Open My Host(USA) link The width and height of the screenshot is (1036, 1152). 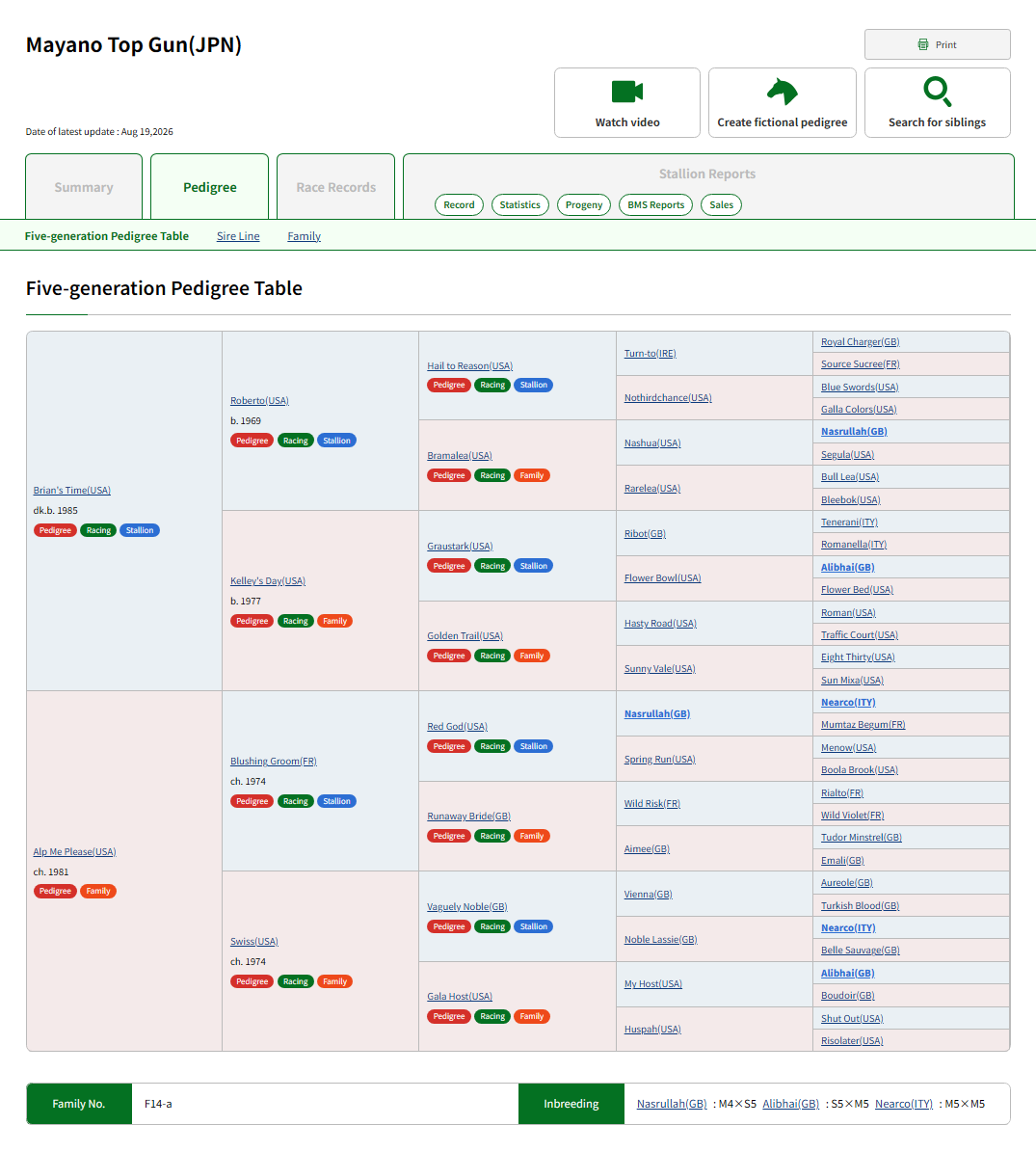click(x=652, y=983)
